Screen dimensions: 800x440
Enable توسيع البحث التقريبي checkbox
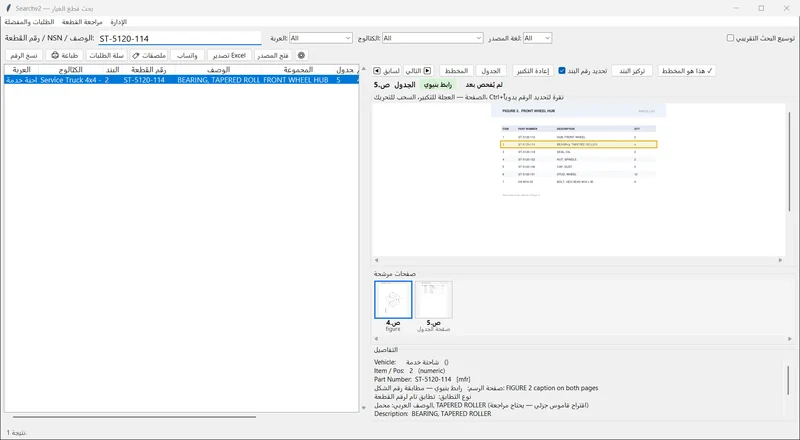pyautogui.click(x=730, y=38)
